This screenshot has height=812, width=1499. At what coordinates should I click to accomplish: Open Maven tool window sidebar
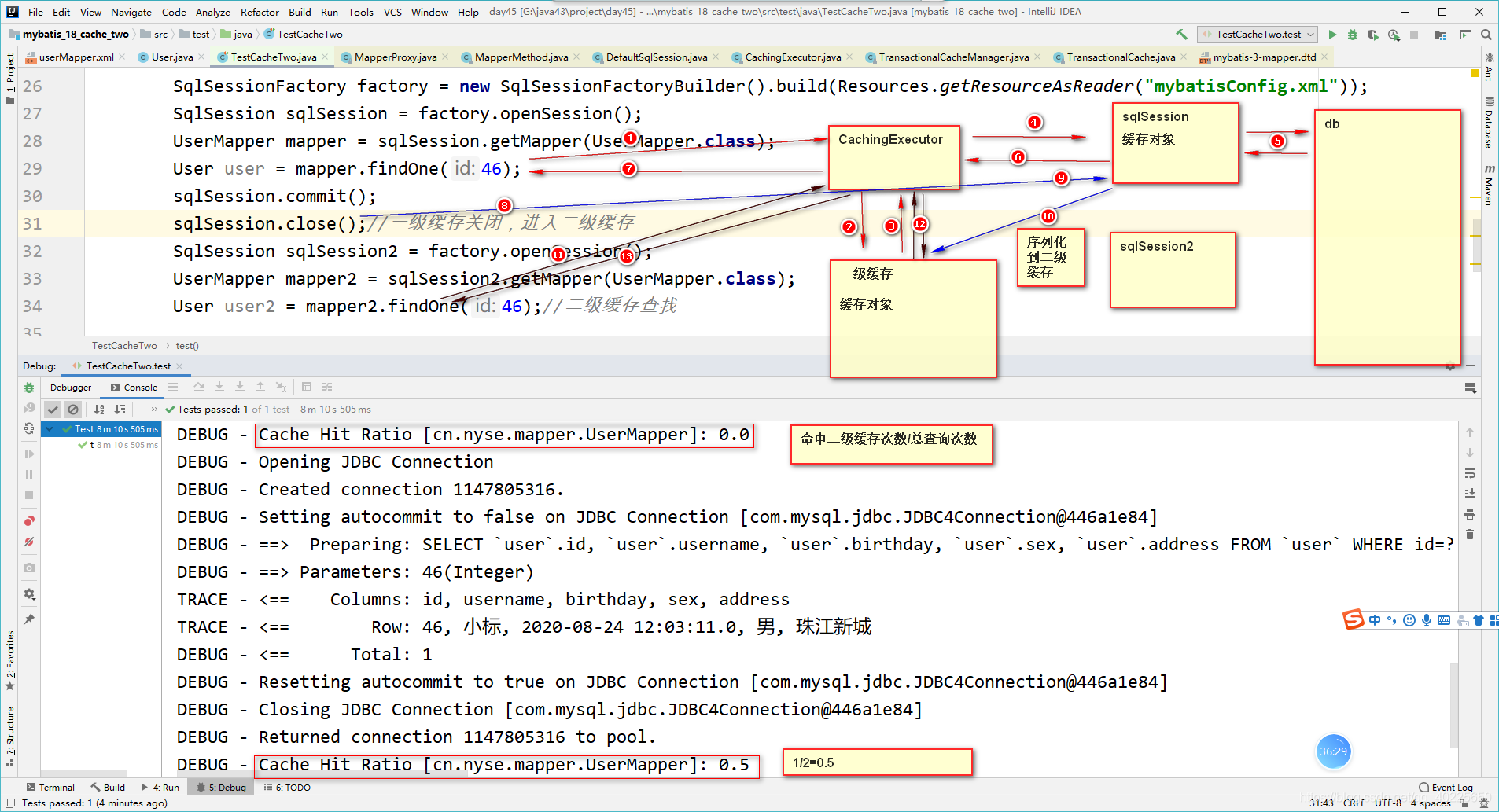1489,185
